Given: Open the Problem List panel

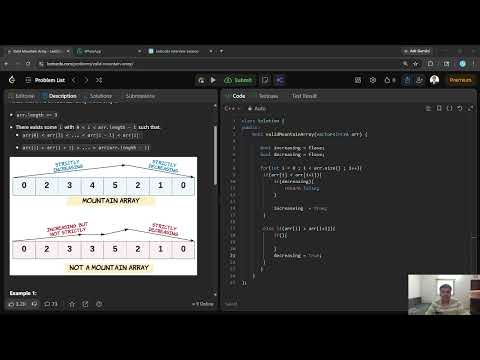Looking at the screenshot, I should pos(45,80).
